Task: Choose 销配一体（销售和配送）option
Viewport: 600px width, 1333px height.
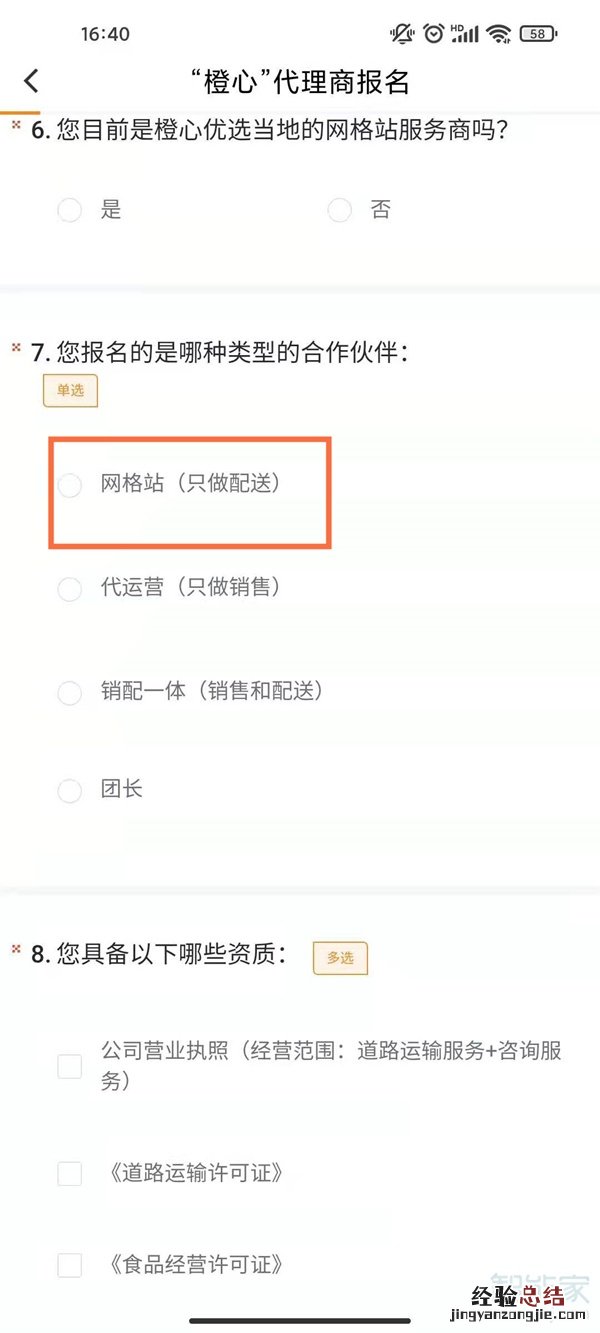Action: pos(69,692)
